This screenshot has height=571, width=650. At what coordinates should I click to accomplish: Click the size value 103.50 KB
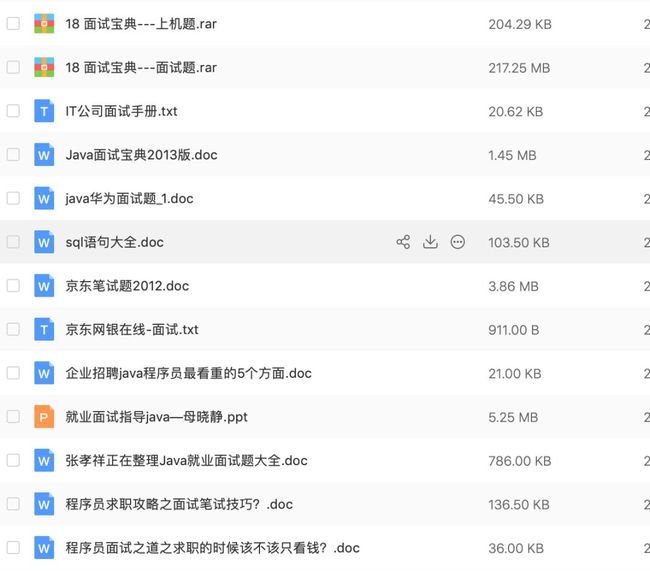519,243
